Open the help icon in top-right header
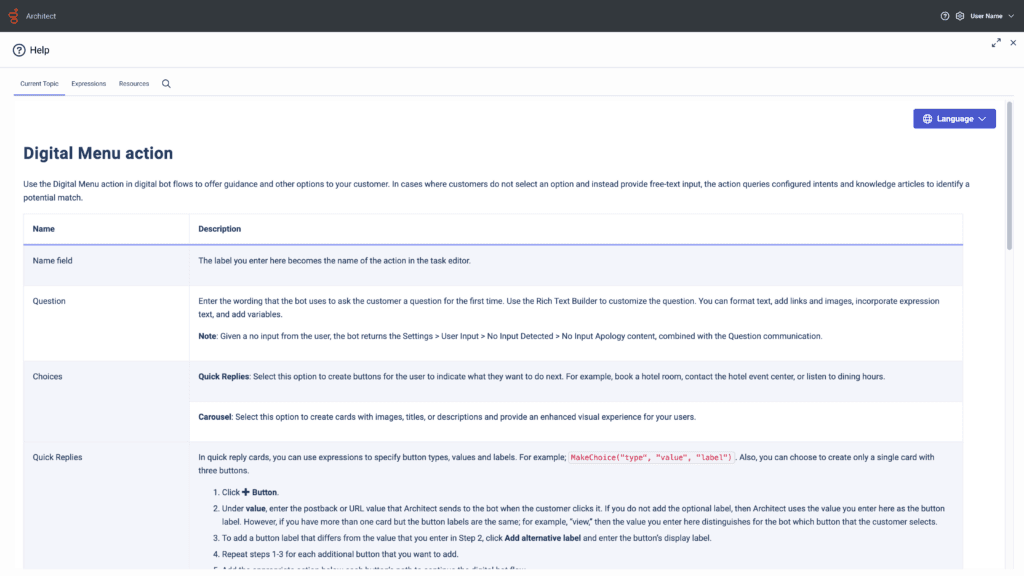This screenshot has height=576, width=1024. (945, 16)
